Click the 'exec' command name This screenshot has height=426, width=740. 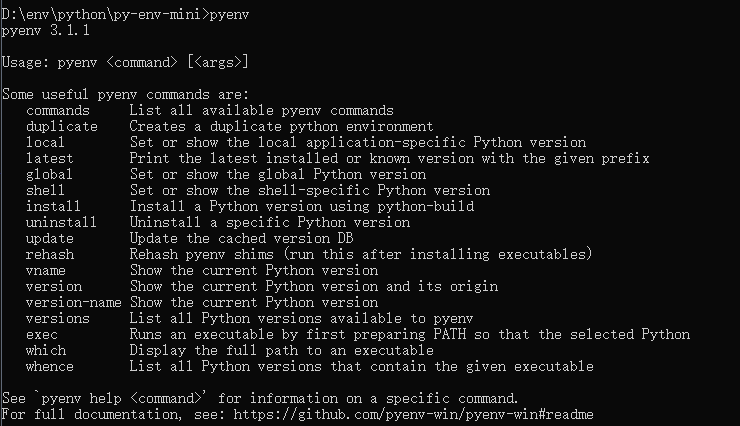[x=42, y=334]
